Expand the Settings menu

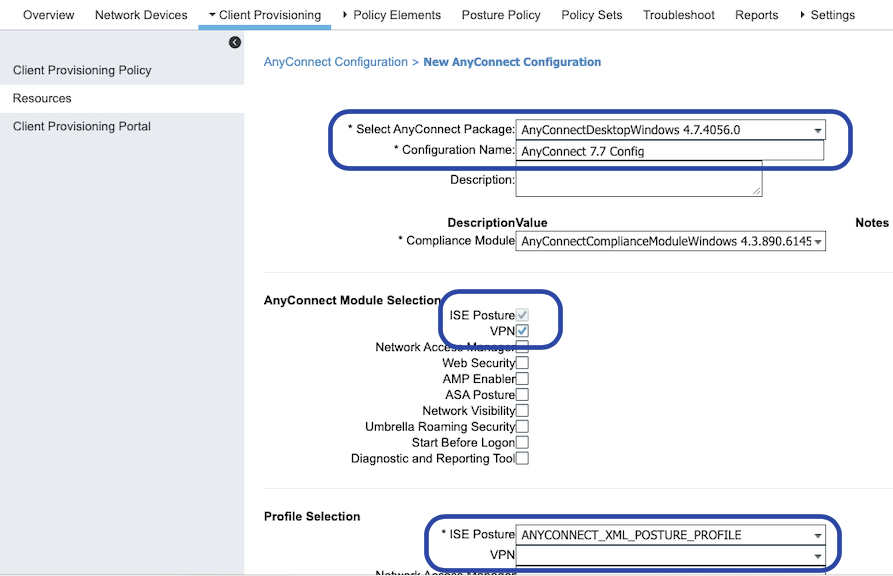click(x=827, y=15)
